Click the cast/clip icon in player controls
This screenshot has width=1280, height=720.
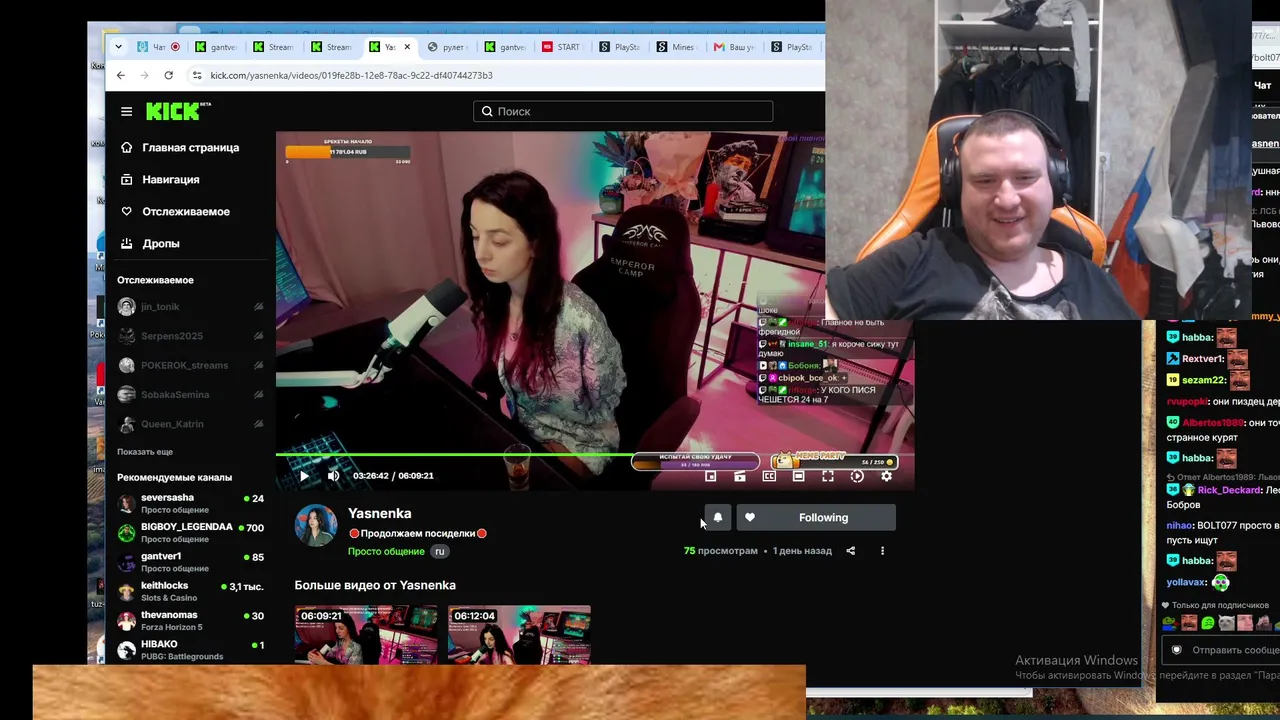[740, 477]
